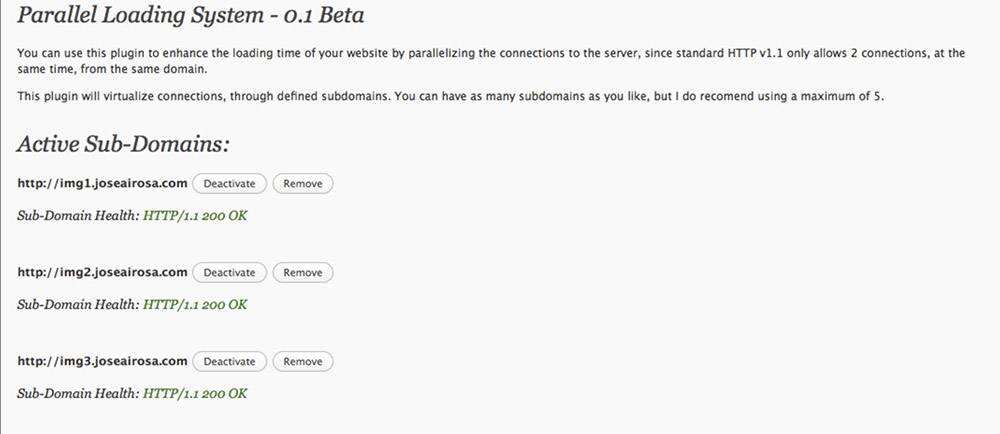Remove the img3.joseairosa.com sub-domain
The width and height of the screenshot is (1000, 434).
tap(303, 362)
